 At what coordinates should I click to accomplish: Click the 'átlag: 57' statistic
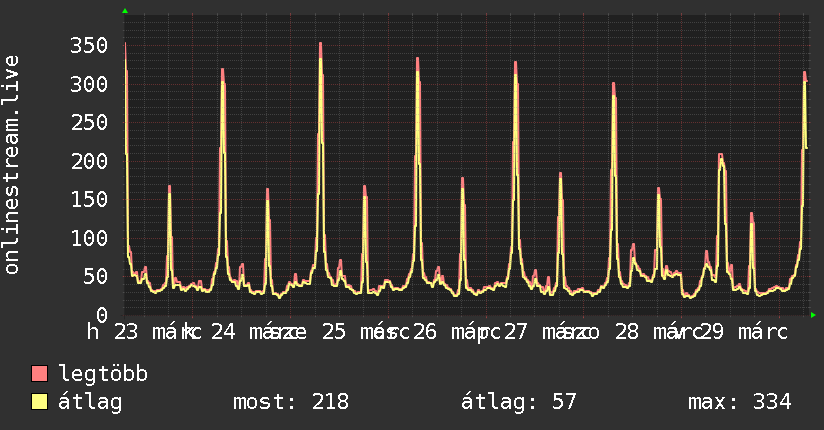(519, 402)
